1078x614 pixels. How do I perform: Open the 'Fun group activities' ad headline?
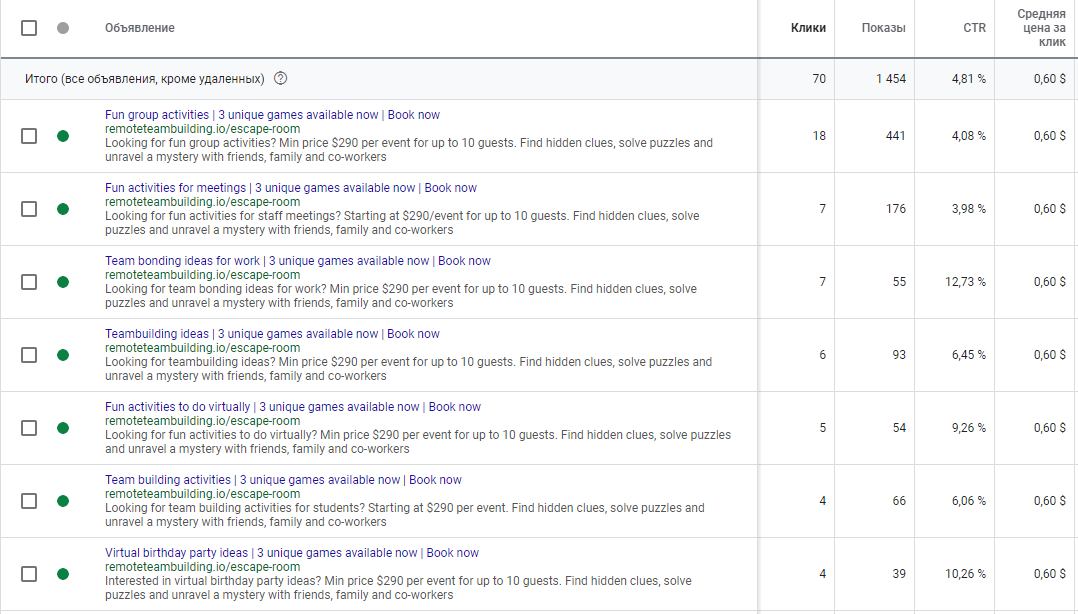coord(272,115)
